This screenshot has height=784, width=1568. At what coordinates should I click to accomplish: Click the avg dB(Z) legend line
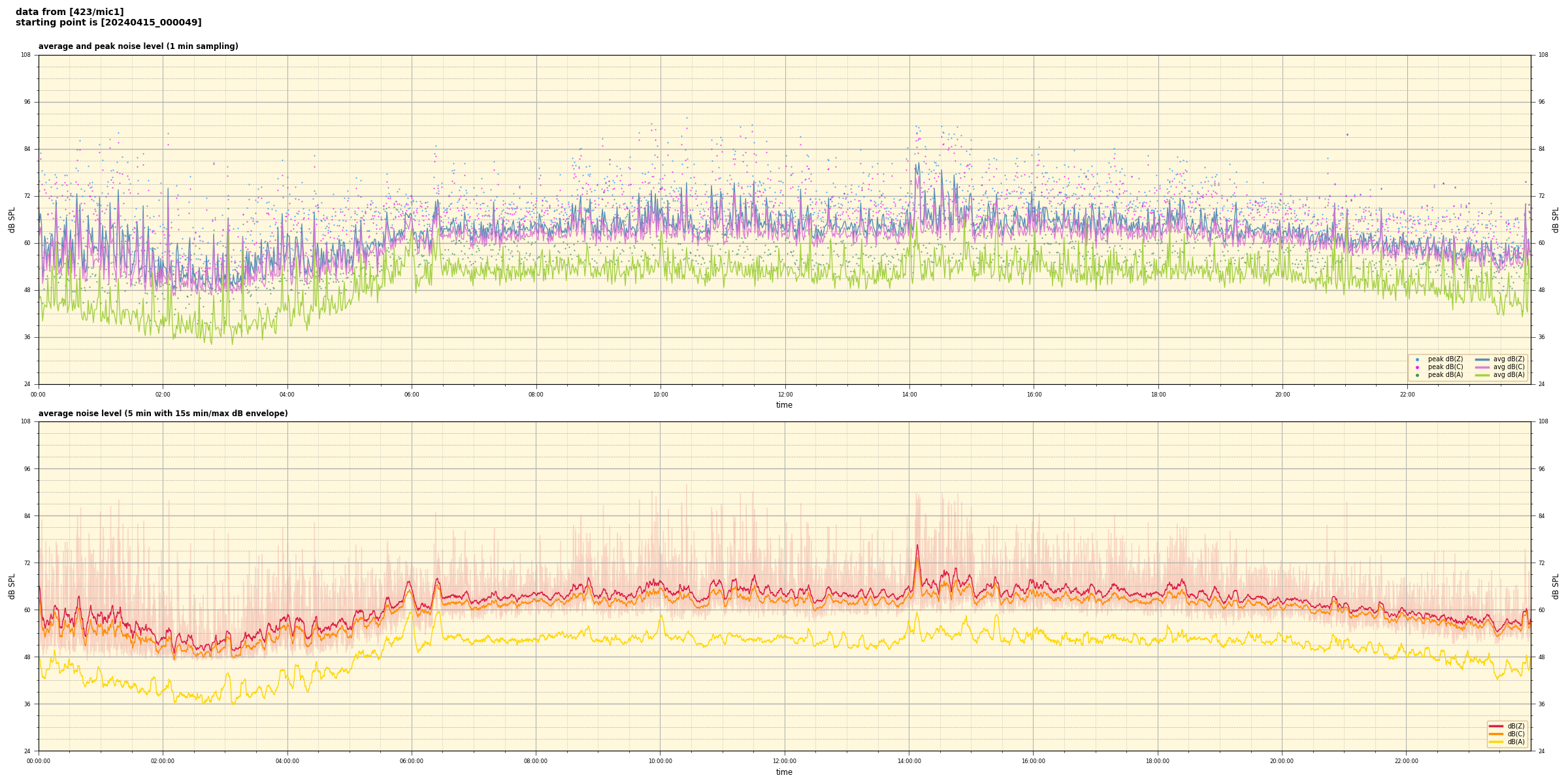pos(1482,359)
